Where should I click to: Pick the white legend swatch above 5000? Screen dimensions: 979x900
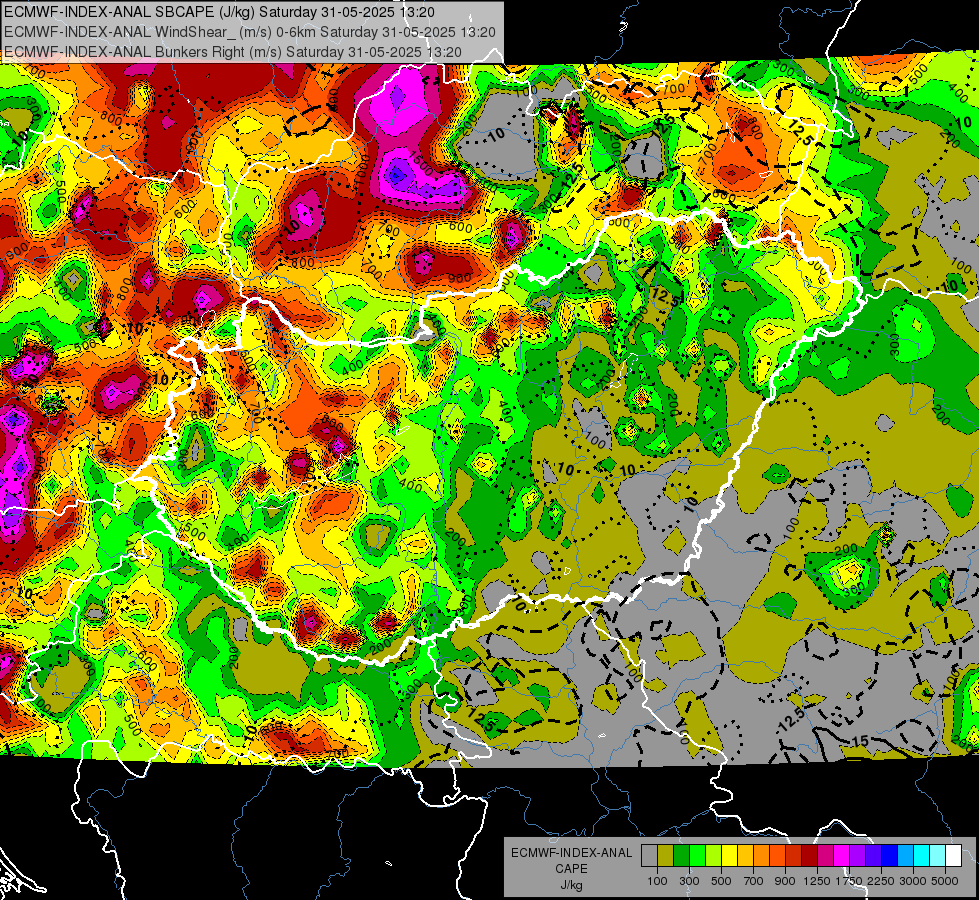(x=953, y=856)
